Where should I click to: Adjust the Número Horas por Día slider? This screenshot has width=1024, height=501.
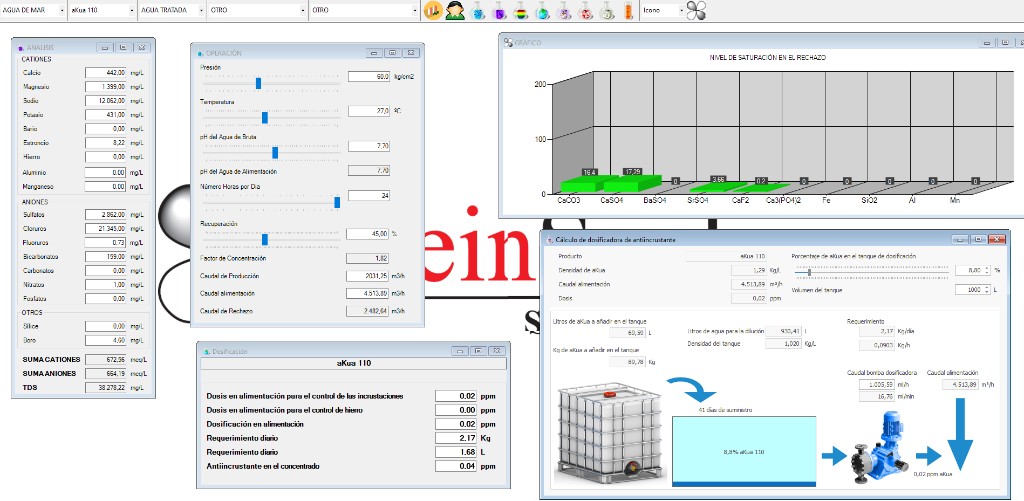tap(337, 202)
